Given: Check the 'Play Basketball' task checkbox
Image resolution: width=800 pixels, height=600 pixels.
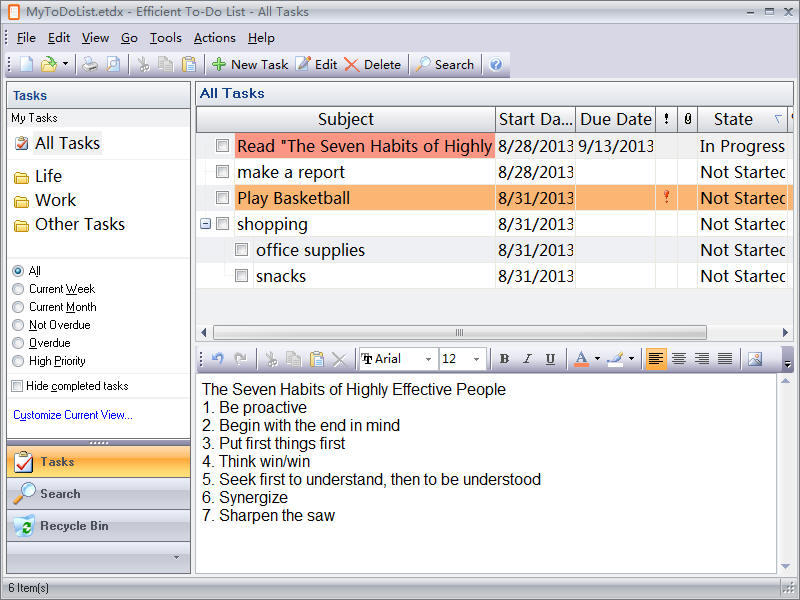Looking at the screenshot, I should 222,198.
